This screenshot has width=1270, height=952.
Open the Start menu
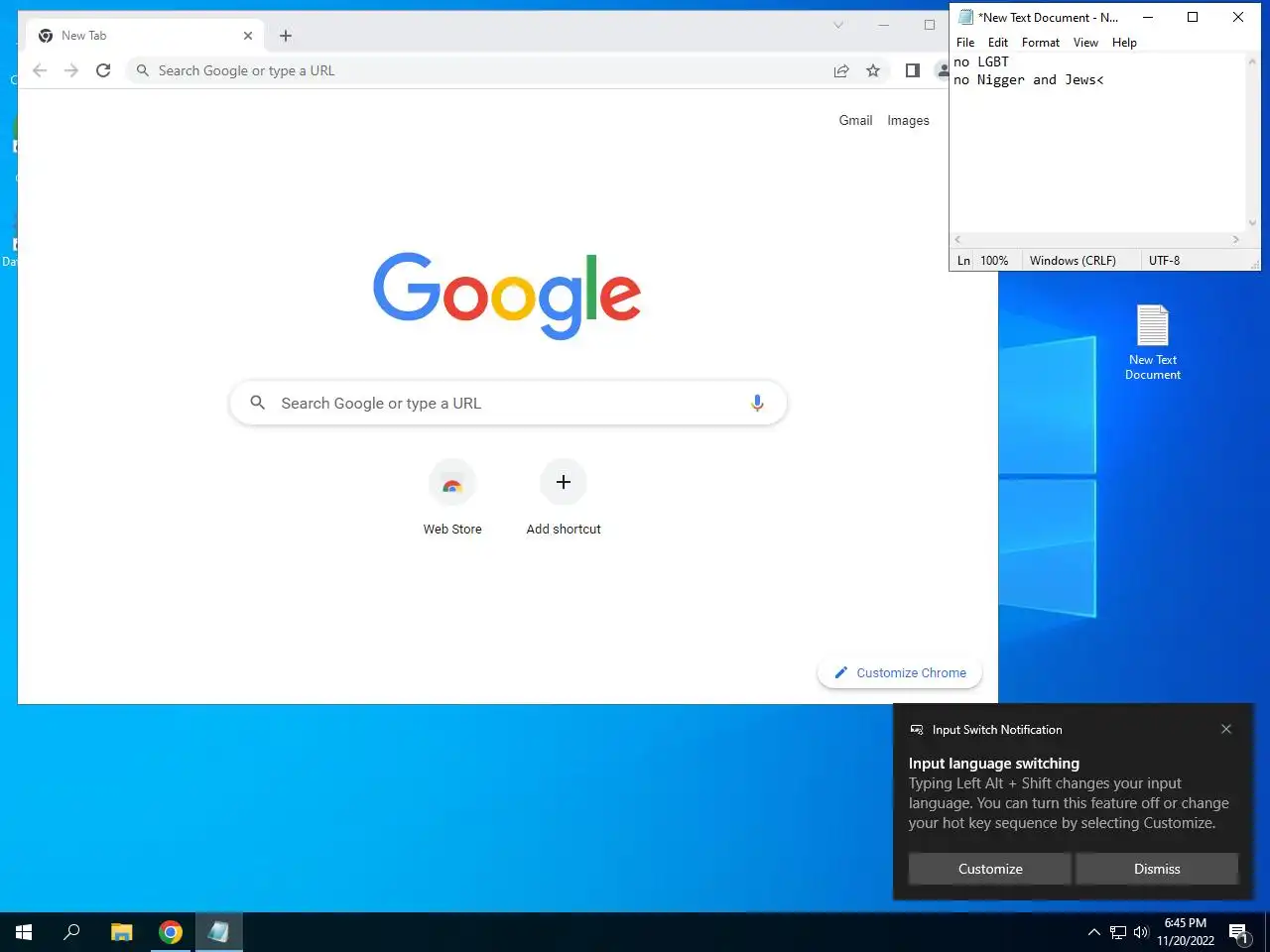click(x=24, y=932)
